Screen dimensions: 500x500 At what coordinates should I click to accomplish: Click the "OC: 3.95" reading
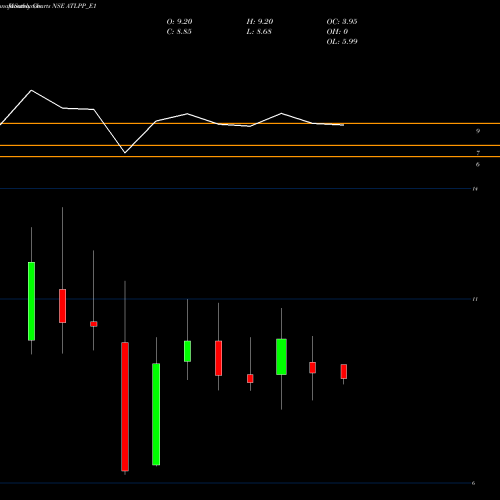[342, 22]
